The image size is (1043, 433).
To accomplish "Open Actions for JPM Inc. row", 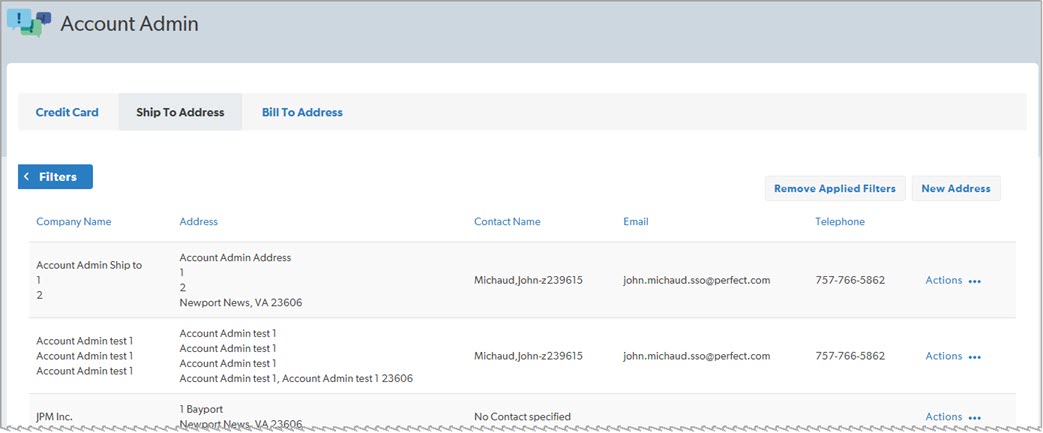I will coord(943,416).
